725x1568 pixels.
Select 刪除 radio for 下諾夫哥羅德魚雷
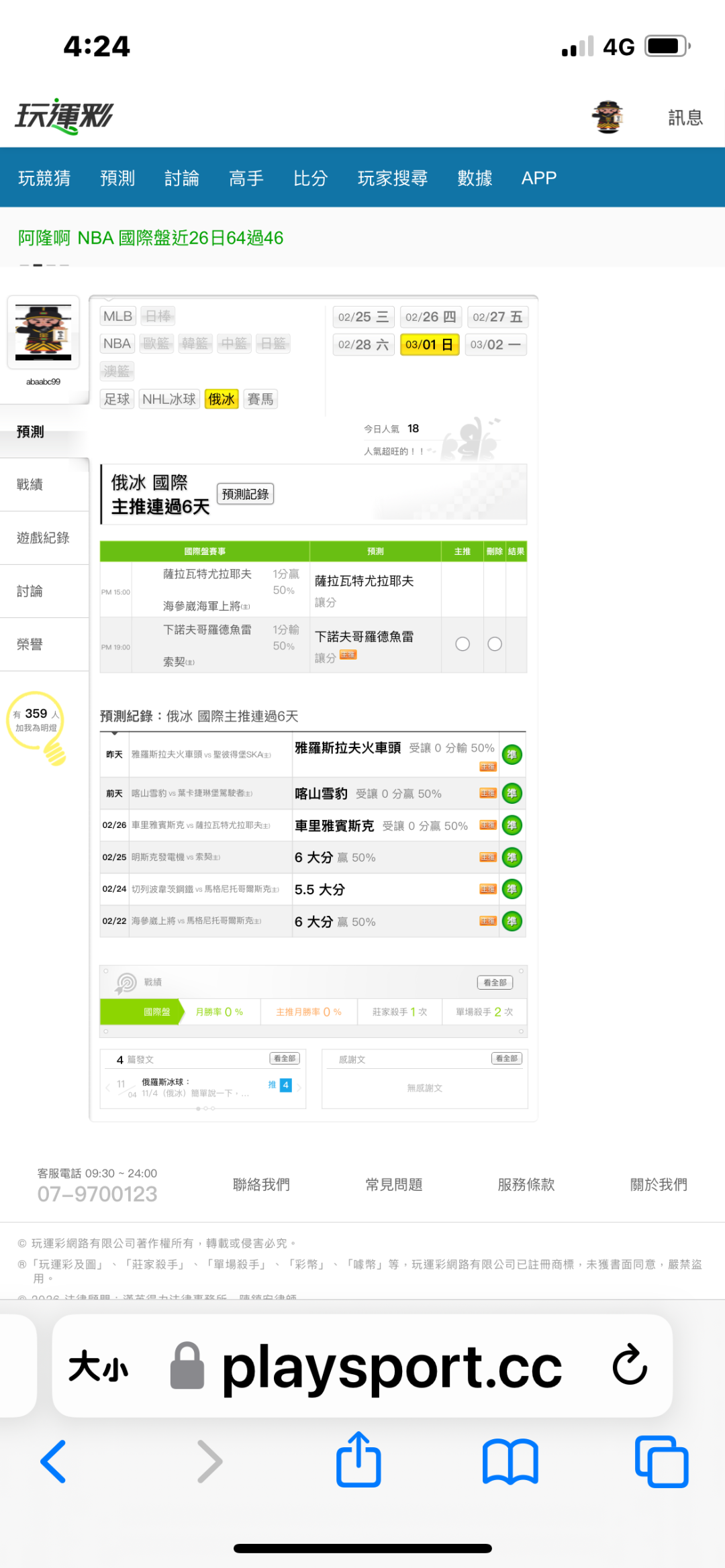pyautogui.click(x=495, y=644)
